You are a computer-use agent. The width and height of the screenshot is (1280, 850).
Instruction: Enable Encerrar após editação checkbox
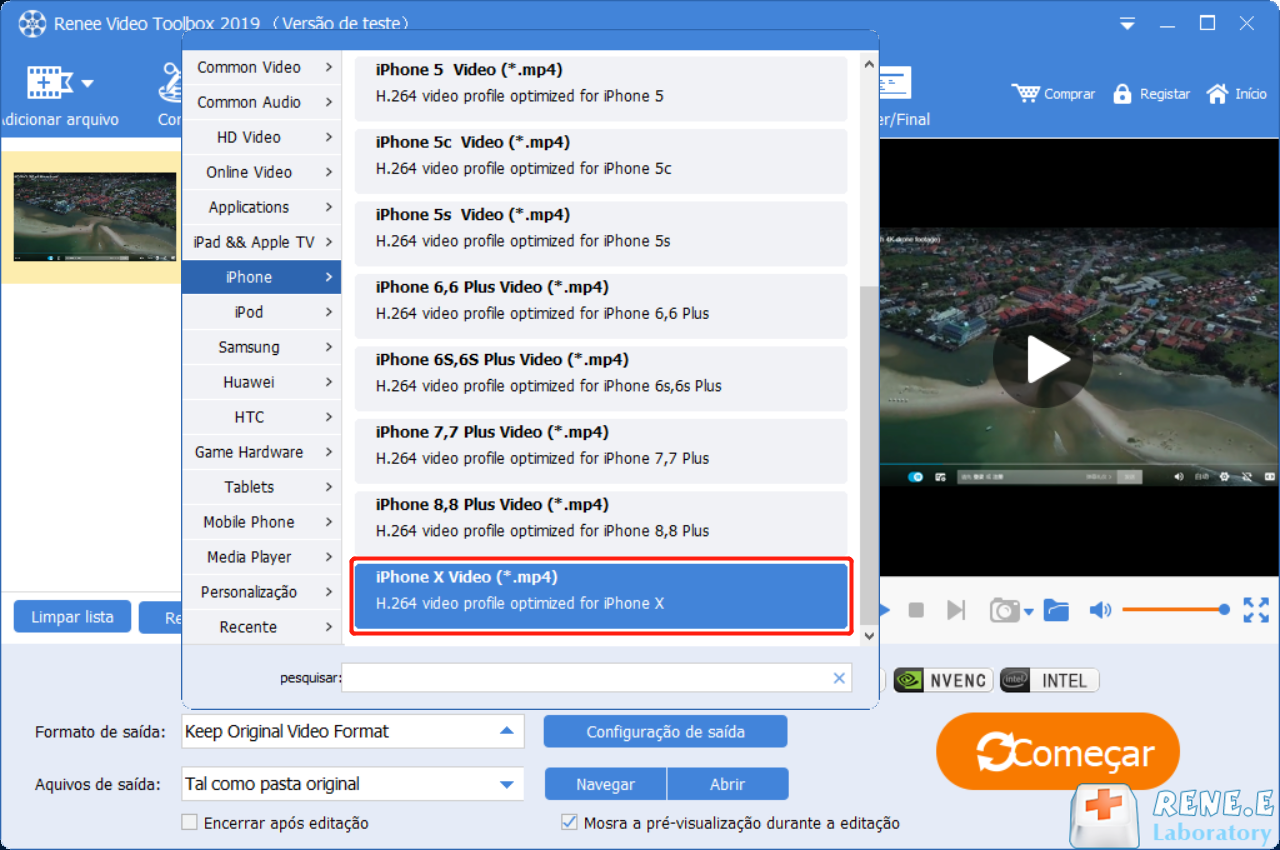[189, 823]
